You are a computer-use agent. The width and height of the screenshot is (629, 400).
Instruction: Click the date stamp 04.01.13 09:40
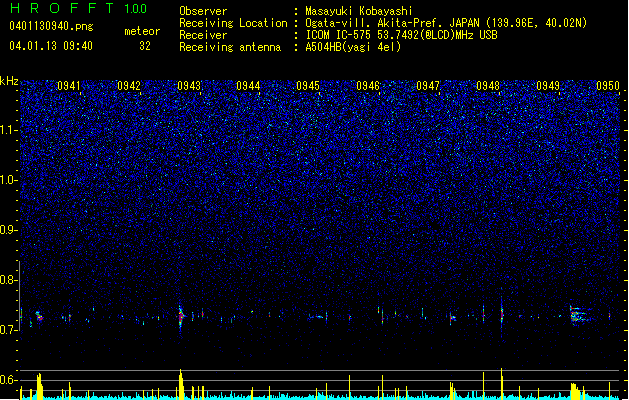tap(51, 46)
